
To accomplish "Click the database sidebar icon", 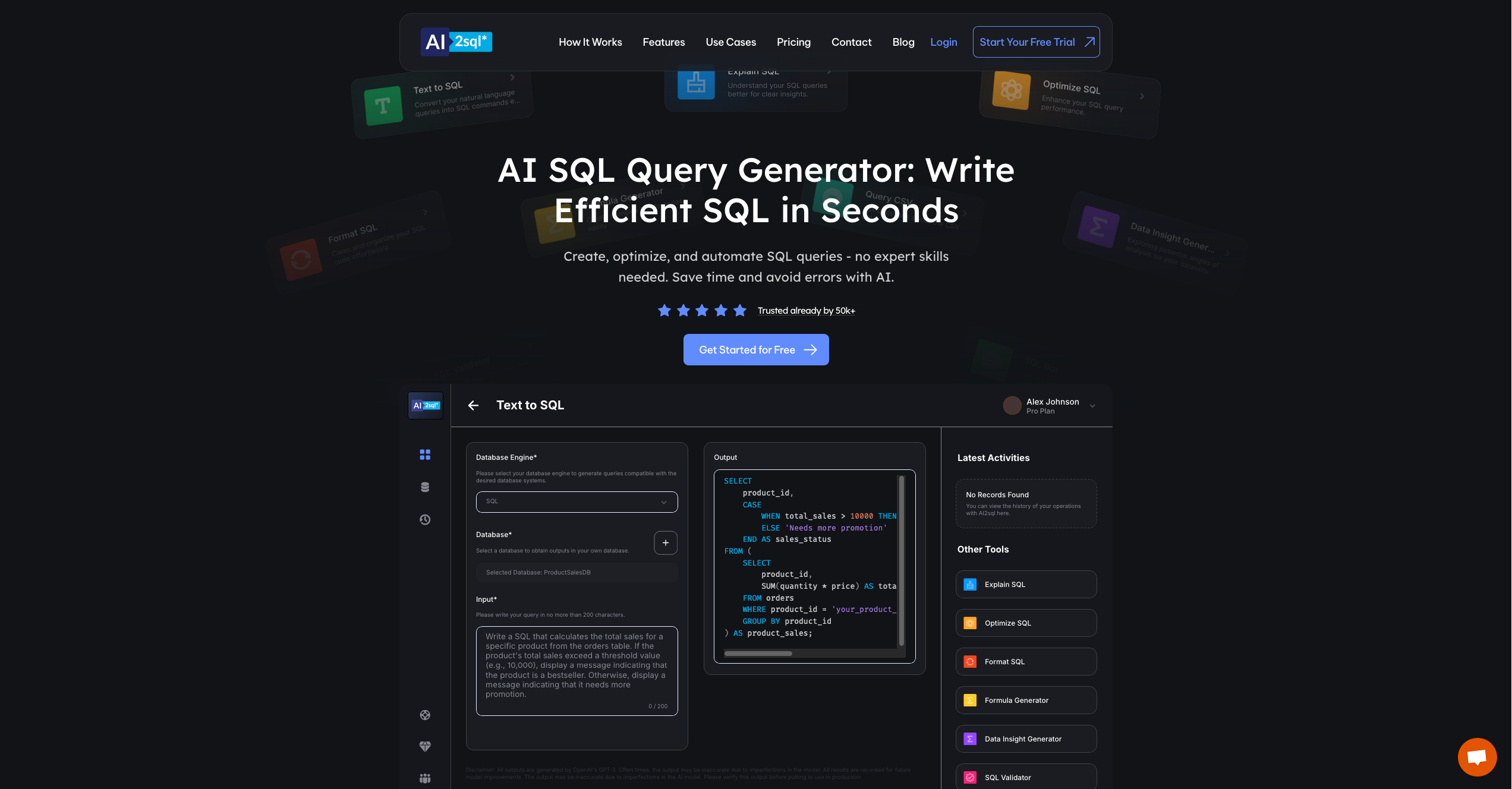I will [425, 487].
